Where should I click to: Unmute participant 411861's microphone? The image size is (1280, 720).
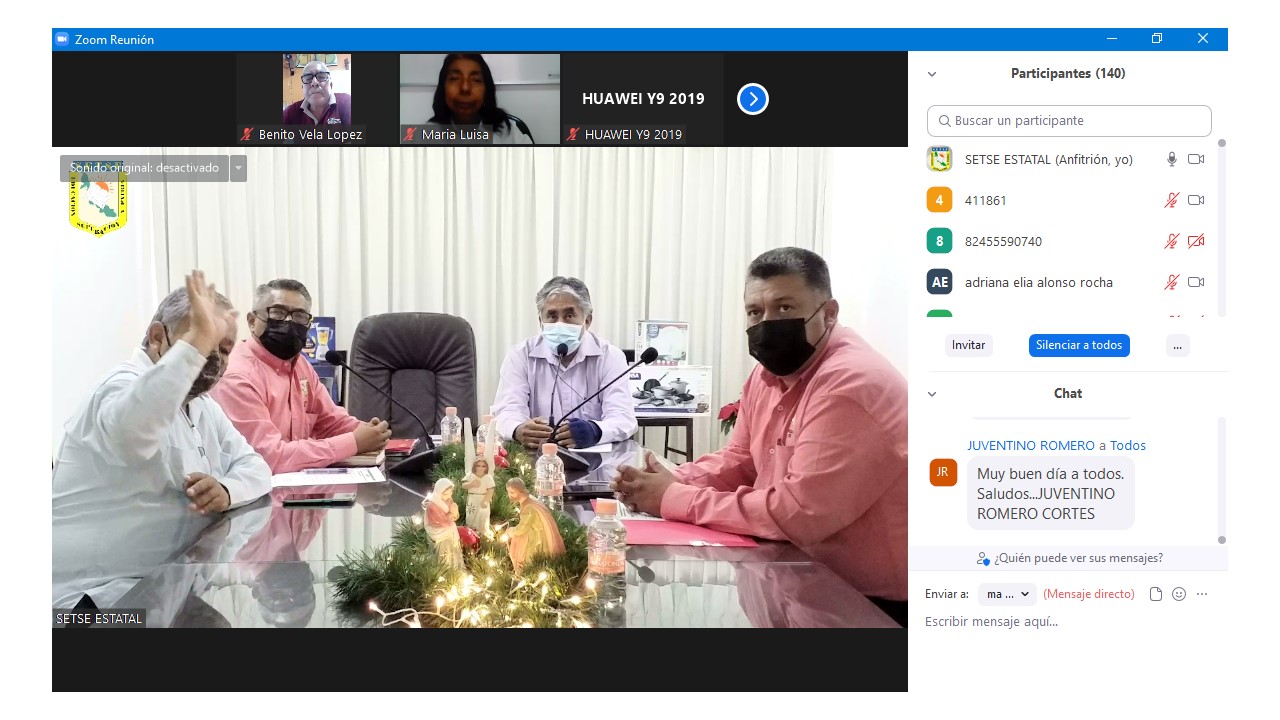pos(1172,200)
